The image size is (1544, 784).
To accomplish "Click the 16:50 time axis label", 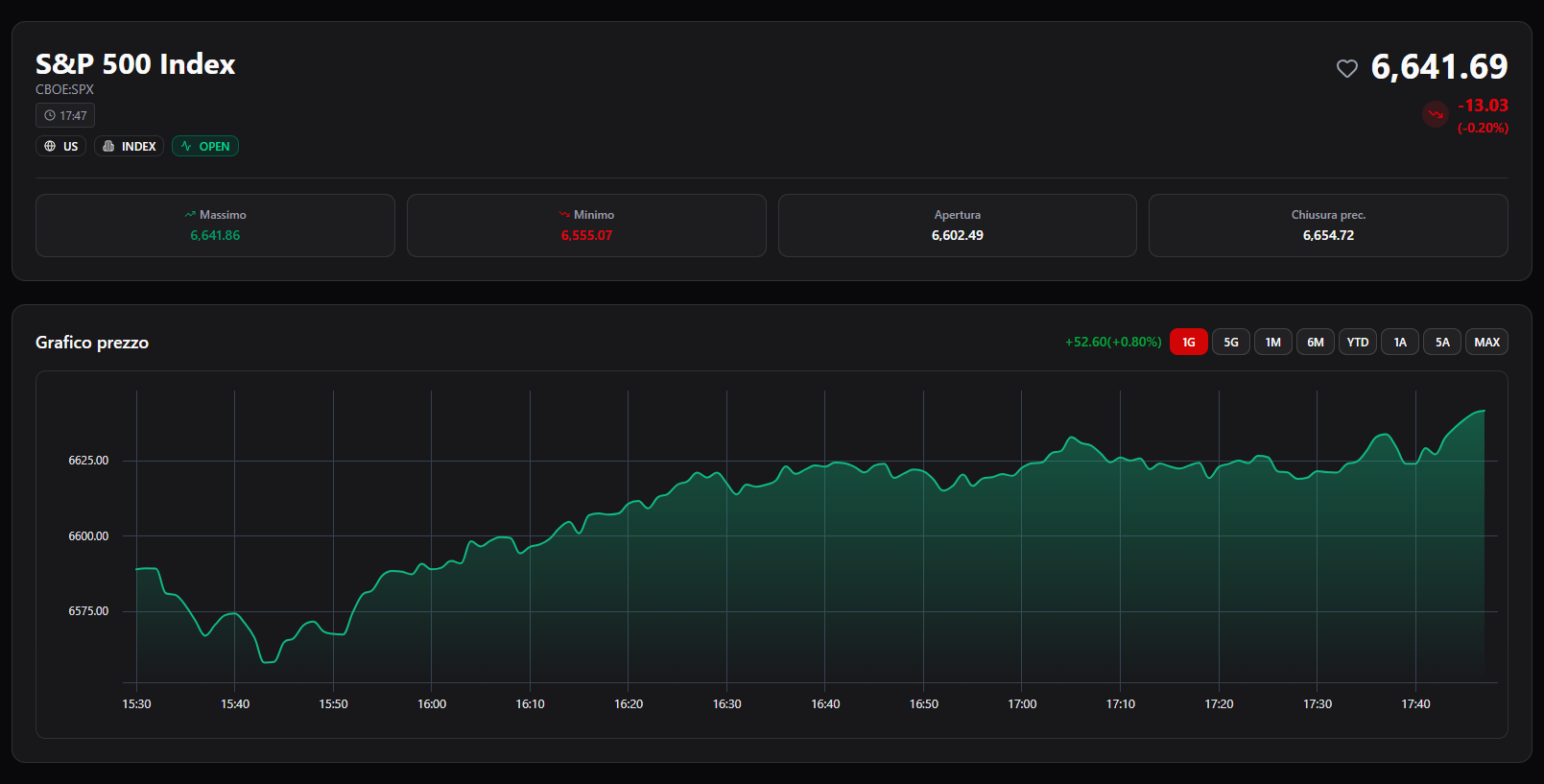I will 923,704.
